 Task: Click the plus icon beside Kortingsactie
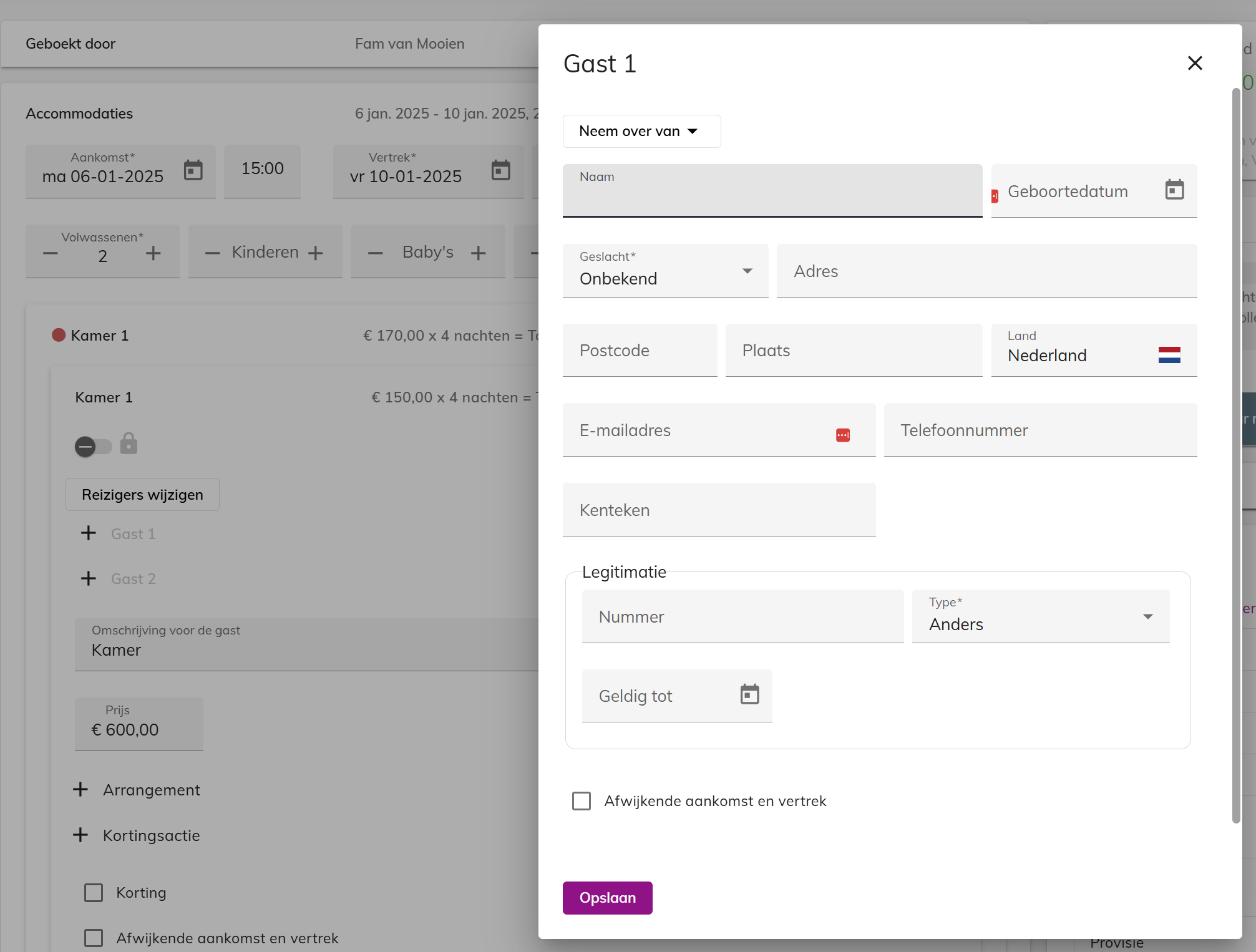[80, 835]
